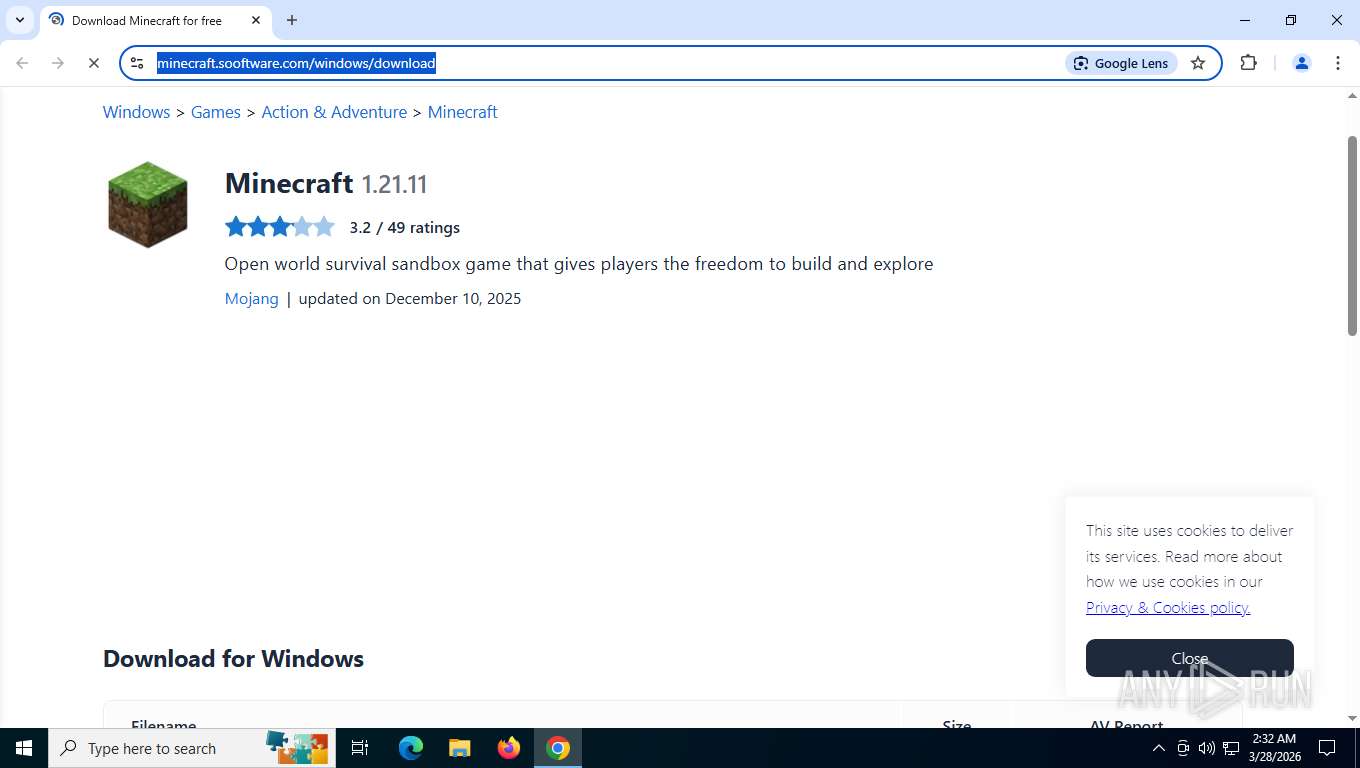Screen dimensions: 1360x768
Task: Click the Minecraft 1.21.11 title
Action: (x=326, y=183)
